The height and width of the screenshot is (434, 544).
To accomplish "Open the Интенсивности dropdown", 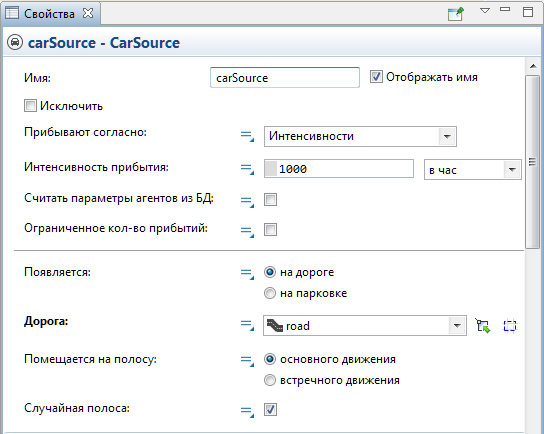I will pyautogui.click(x=360, y=136).
